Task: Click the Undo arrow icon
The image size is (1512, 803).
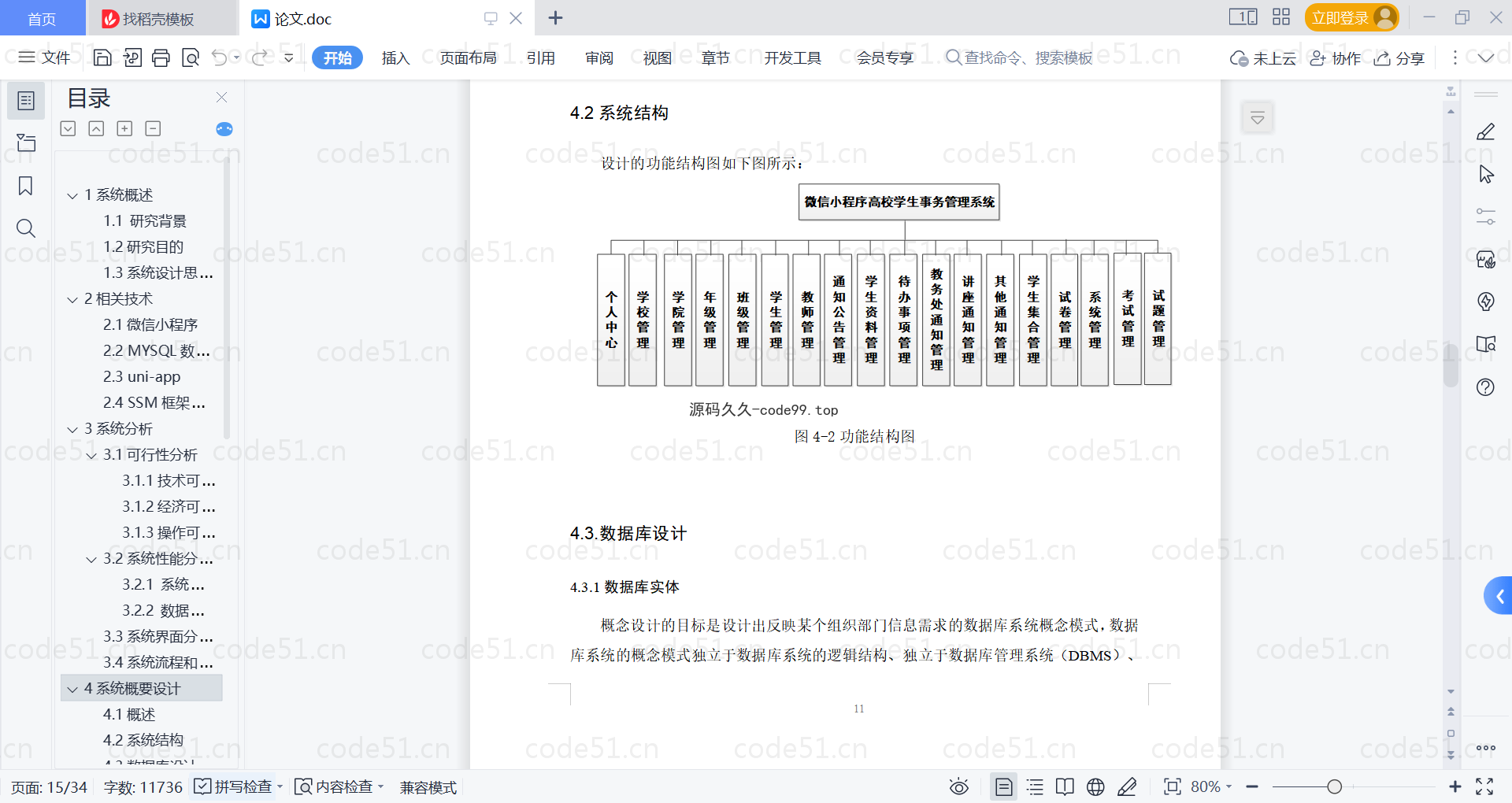Action: (220, 57)
